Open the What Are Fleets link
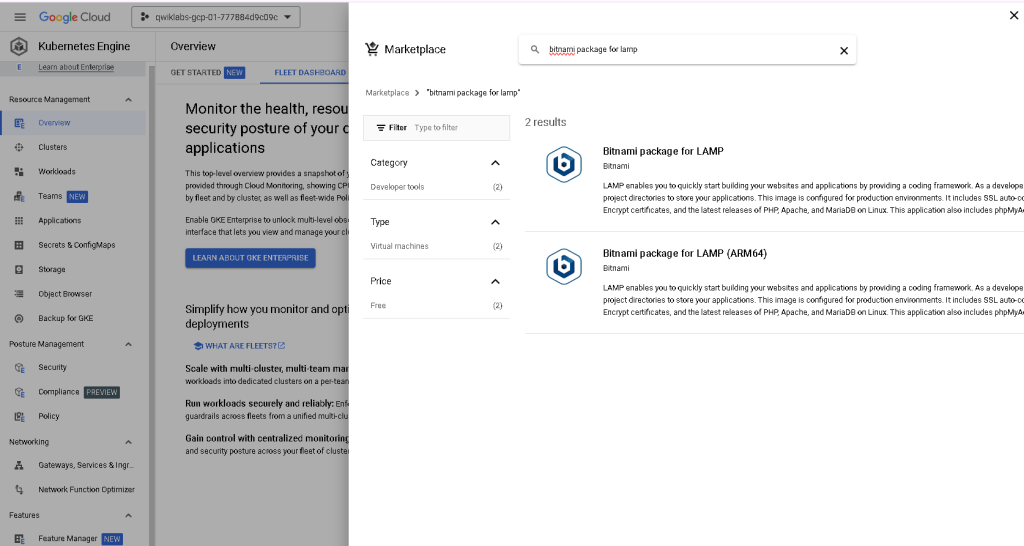1024x546 pixels. click(239, 345)
